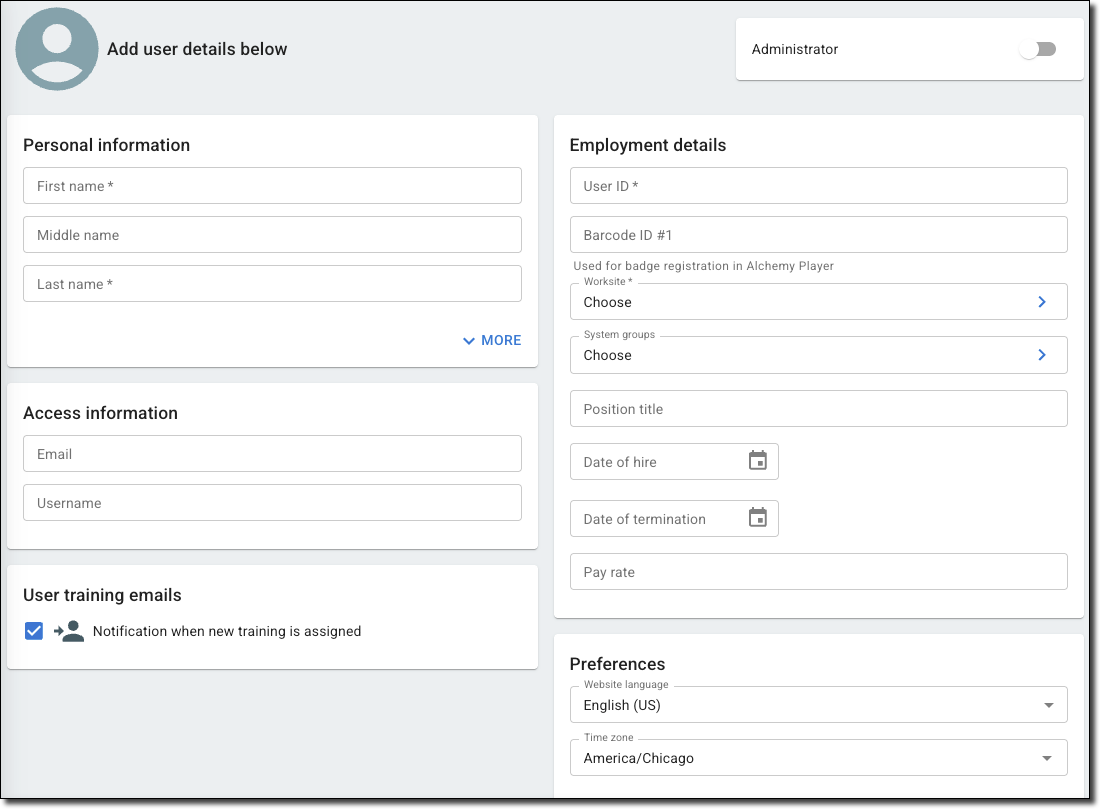Click the System groups chevron arrow
Screen dimensions: 1100x809
point(1041,355)
